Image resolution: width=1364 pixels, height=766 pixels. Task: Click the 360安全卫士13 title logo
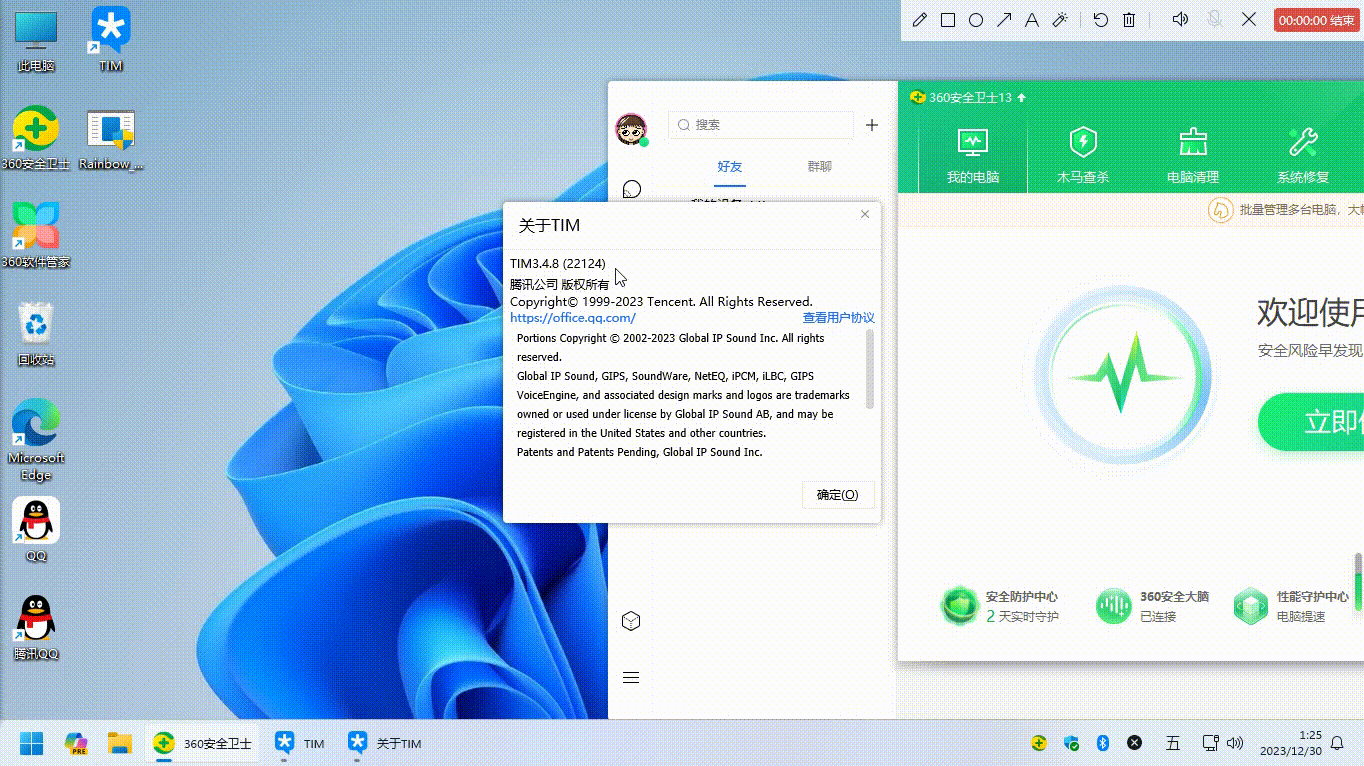[x=916, y=97]
